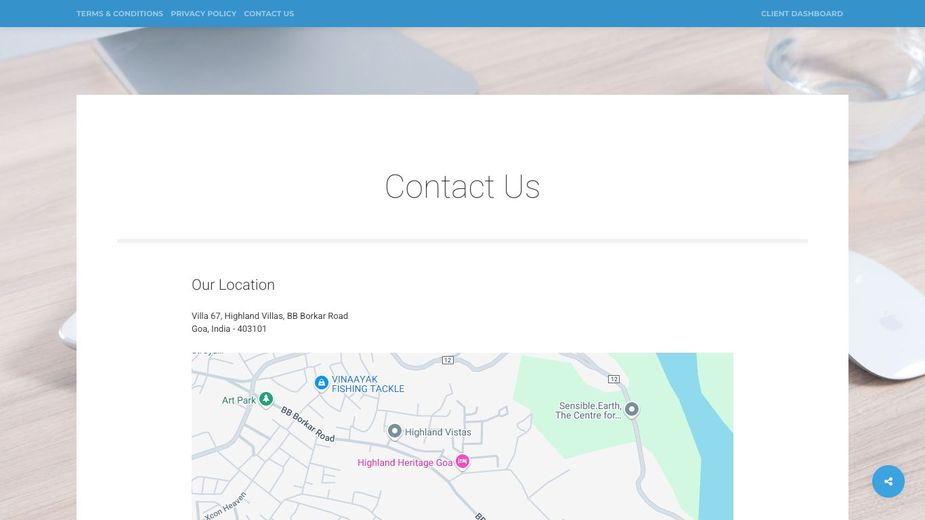This screenshot has height=520, width=925.
Task: Click the route 12 shield above Highland Vistas
Action: pyautogui.click(x=448, y=360)
